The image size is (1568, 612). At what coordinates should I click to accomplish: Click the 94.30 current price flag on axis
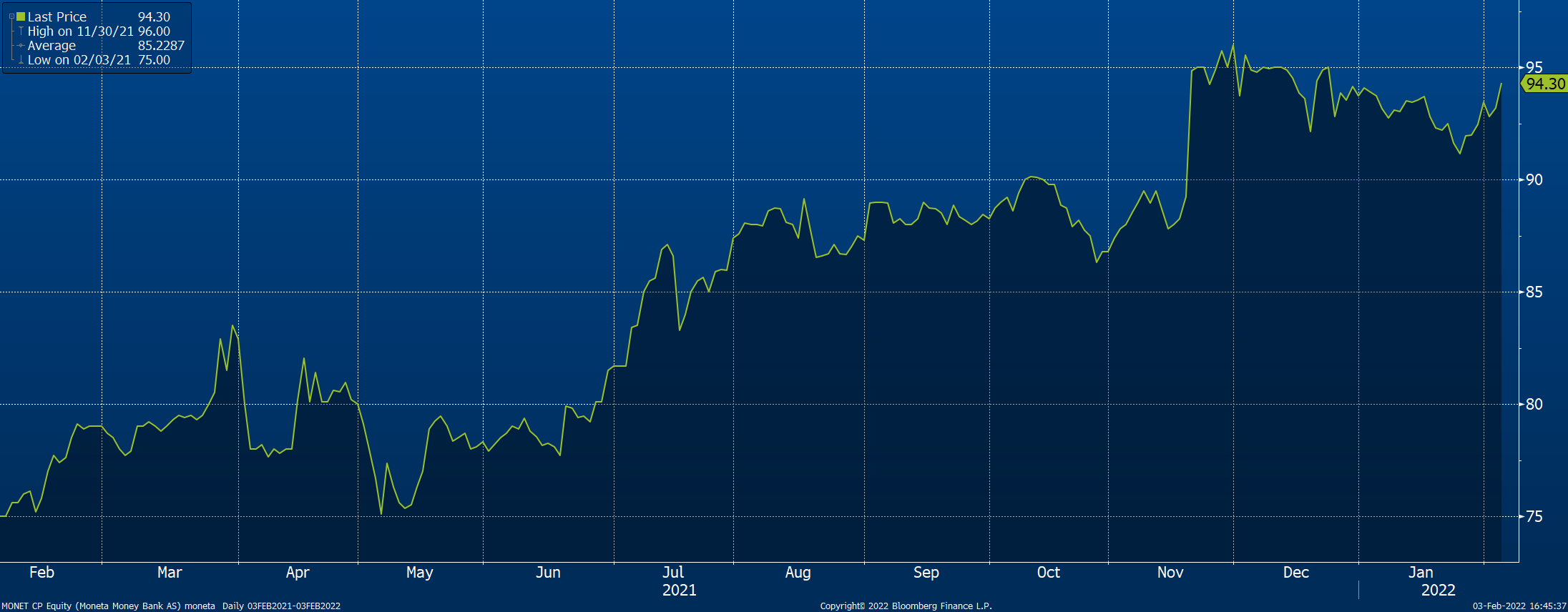tap(1544, 84)
